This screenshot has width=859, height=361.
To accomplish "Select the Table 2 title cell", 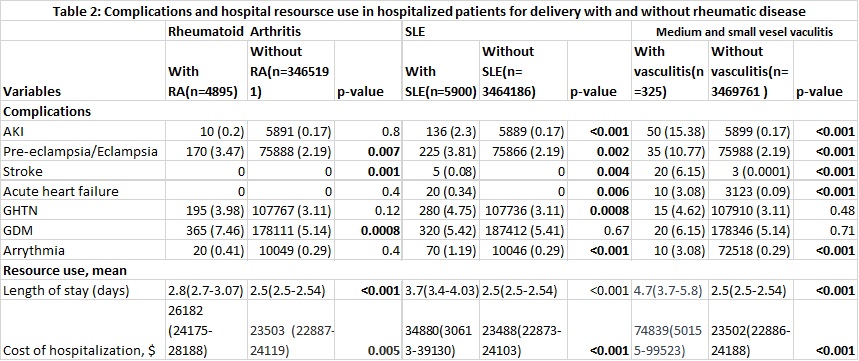I will tap(430, 11).
